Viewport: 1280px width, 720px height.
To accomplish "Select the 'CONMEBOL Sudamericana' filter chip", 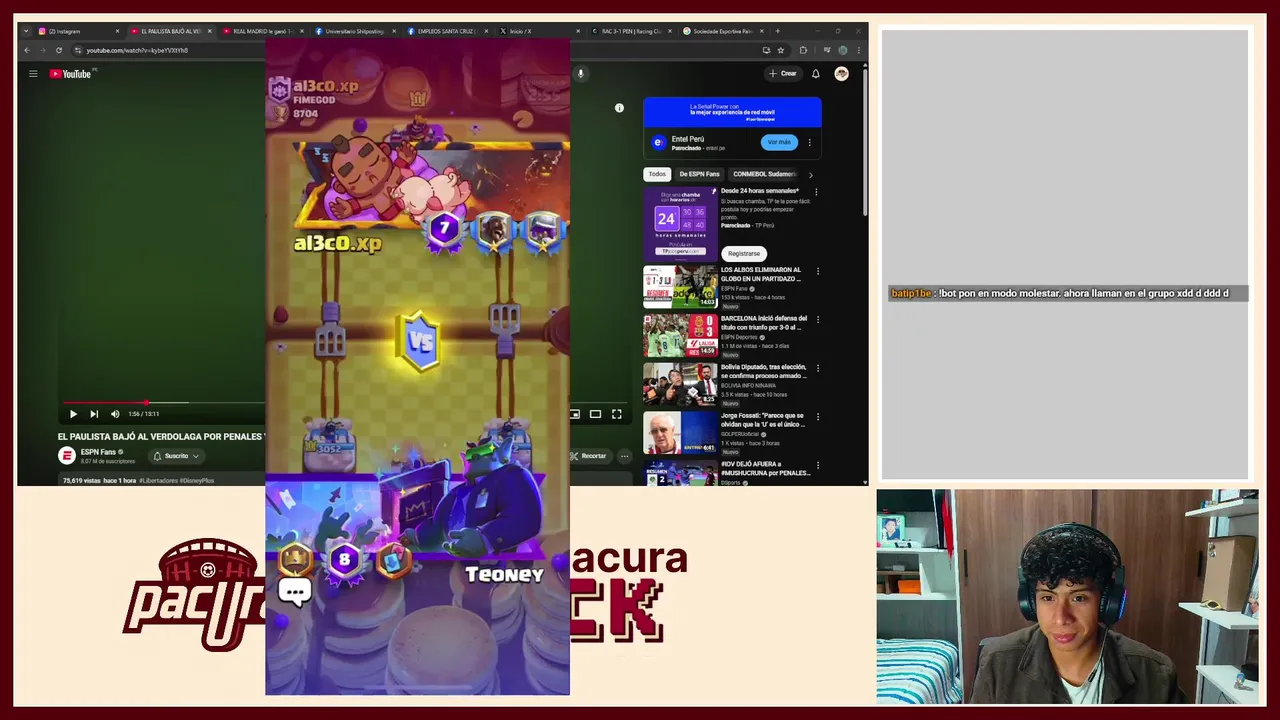I will [765, 174].
